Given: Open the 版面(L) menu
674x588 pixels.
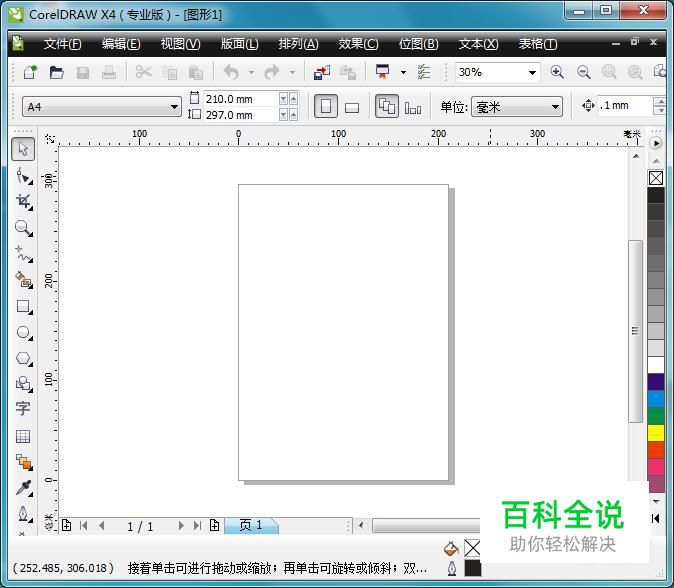Looking at the screenshot, I should pyautogui.click(x=239, y=44).
